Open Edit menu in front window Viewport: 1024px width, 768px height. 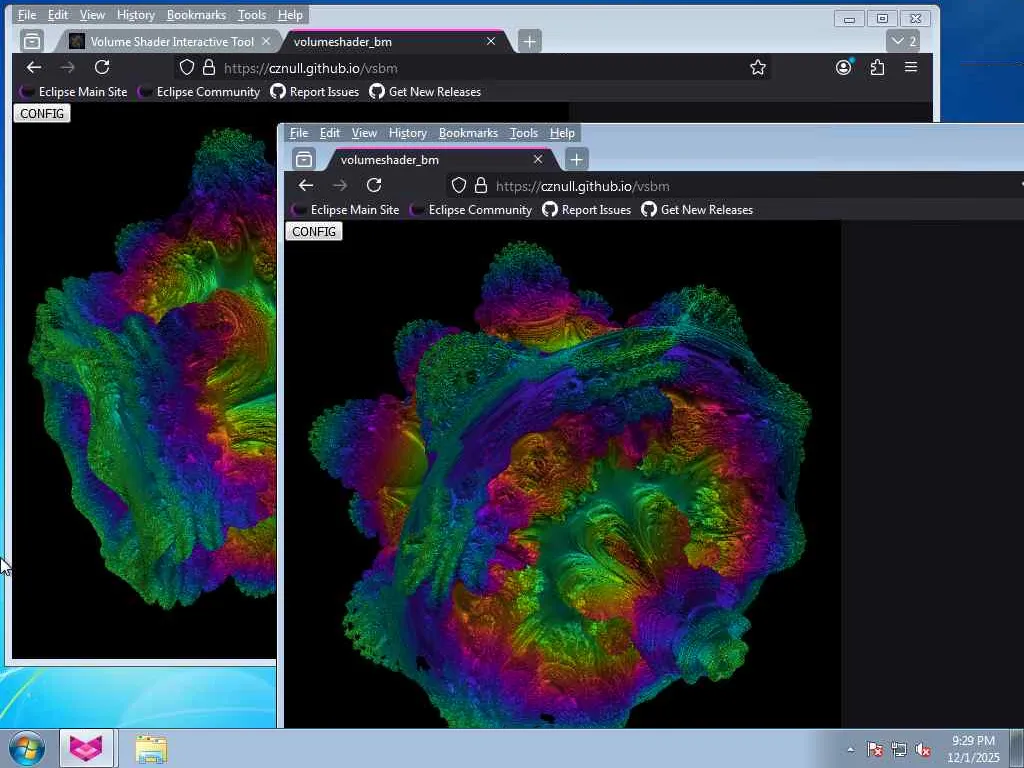pyautogui.click(x=330, y=133)
